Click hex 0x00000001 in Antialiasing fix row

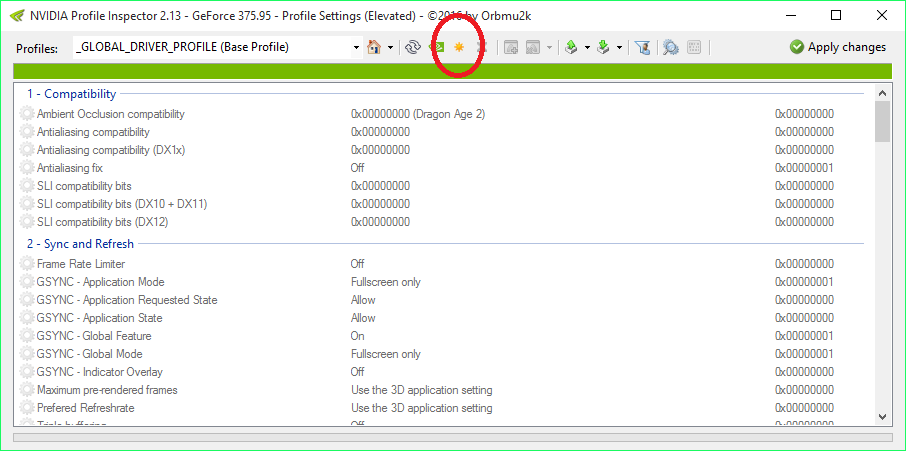point(804,168)
